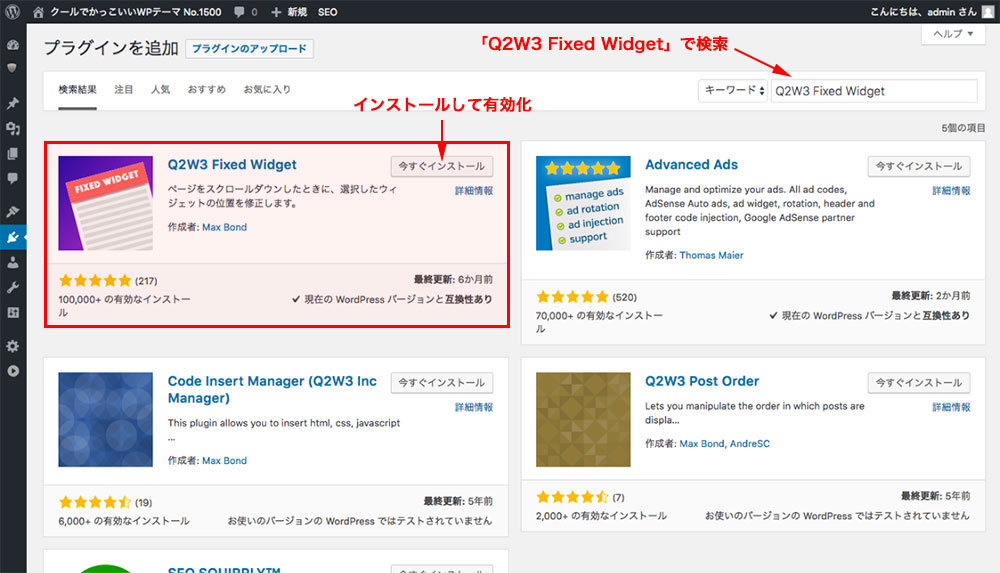Open 詳細情報 for Advanced Ads
Viewport: 1000px width, 573px height.
tap(951, 191)
